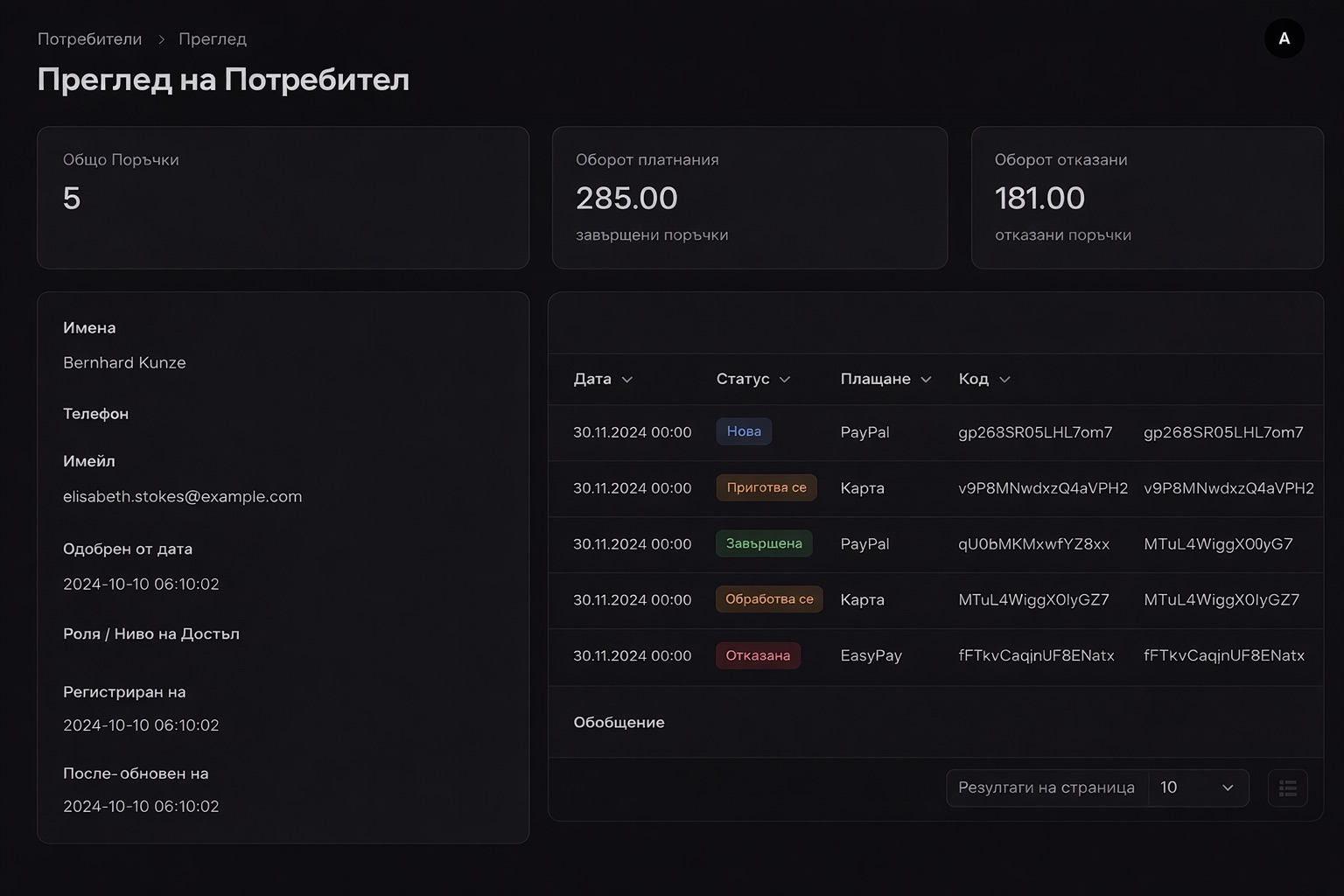
Task: Click the Преглед на Потребител page heading
Action: 223,80
